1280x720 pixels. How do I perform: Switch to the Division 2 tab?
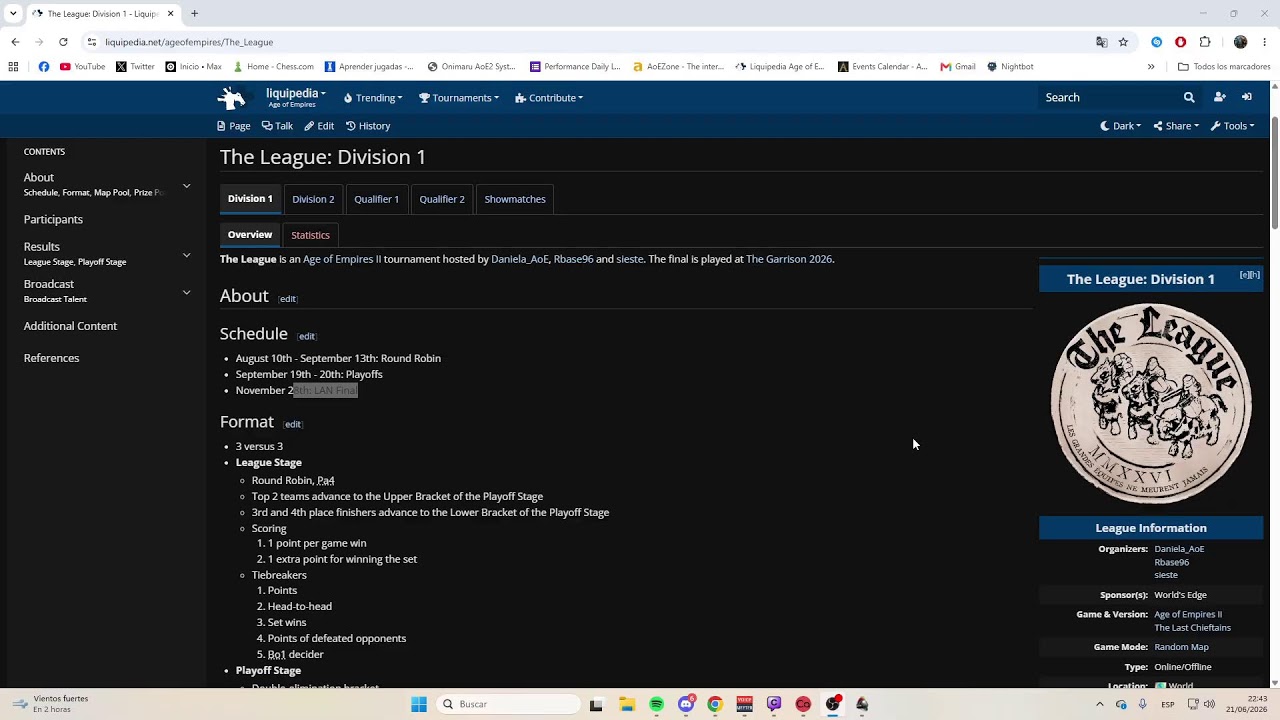[313, 199]
